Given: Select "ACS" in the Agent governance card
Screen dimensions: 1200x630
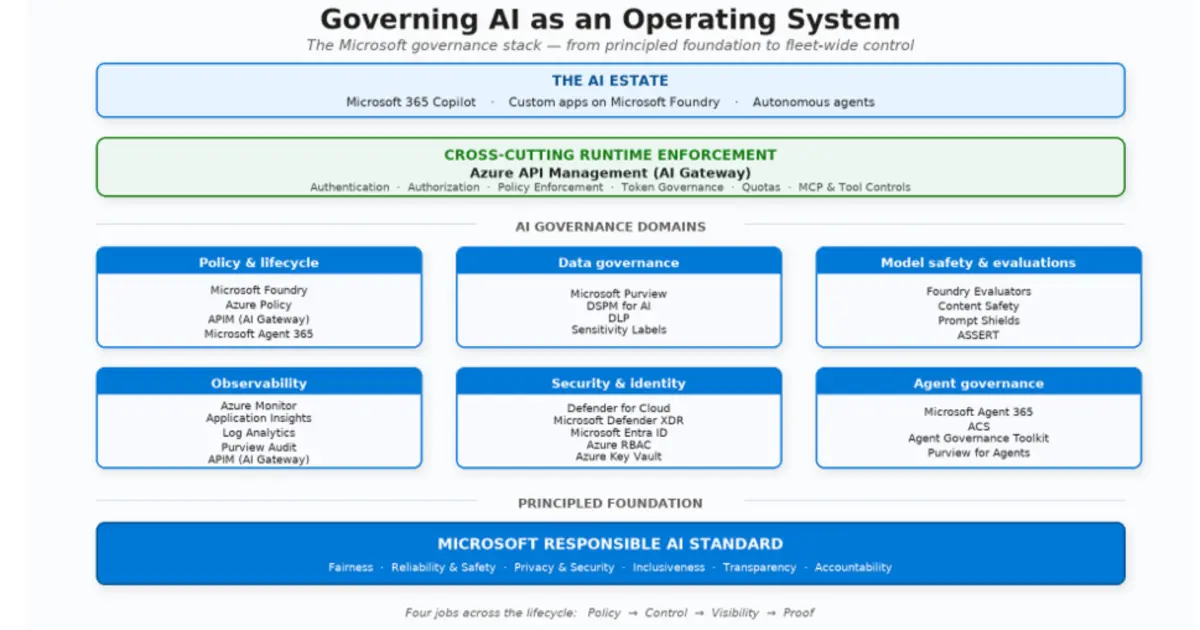Looking at the screenshot, I should coord(979,426).
